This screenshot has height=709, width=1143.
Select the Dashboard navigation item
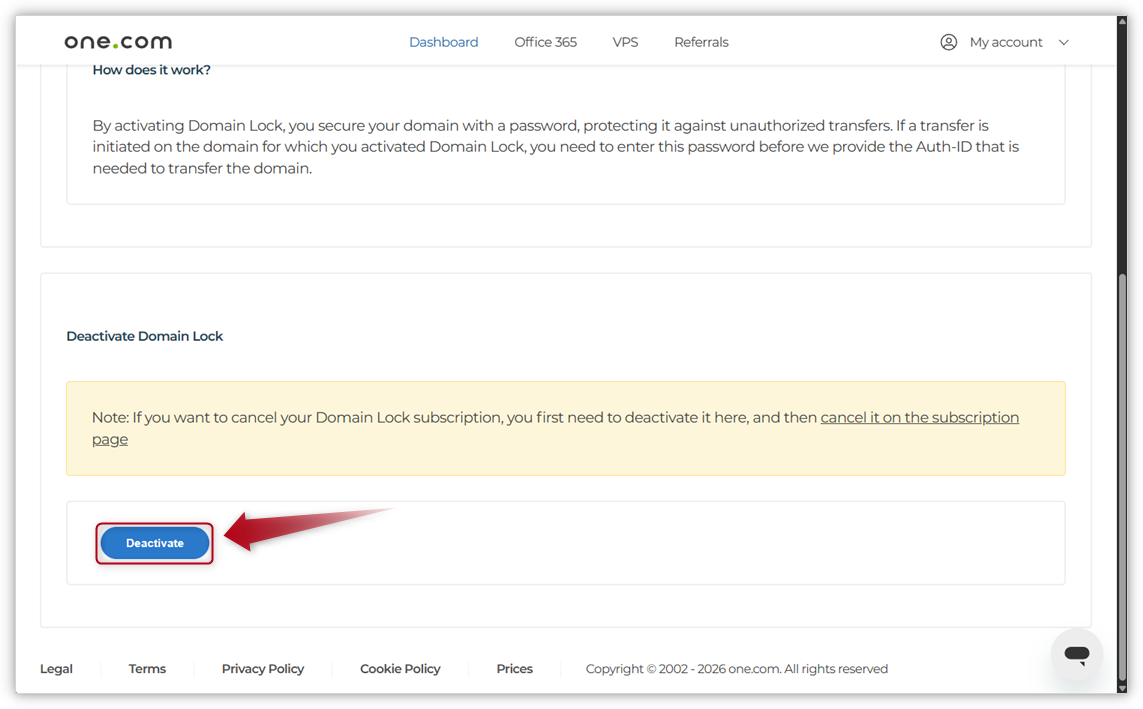[443, 42]
